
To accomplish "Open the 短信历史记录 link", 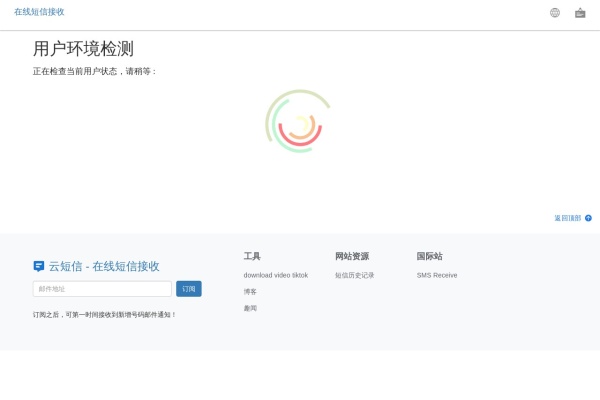I will tap(354, 275).
